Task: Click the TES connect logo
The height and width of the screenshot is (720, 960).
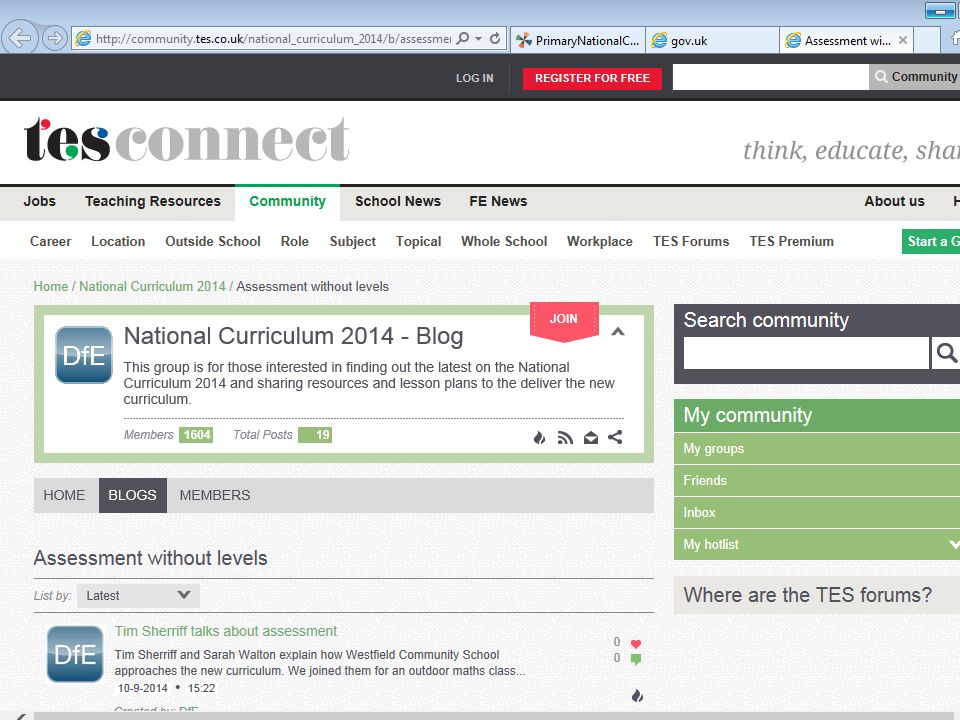Action: [x=187, y=140]
